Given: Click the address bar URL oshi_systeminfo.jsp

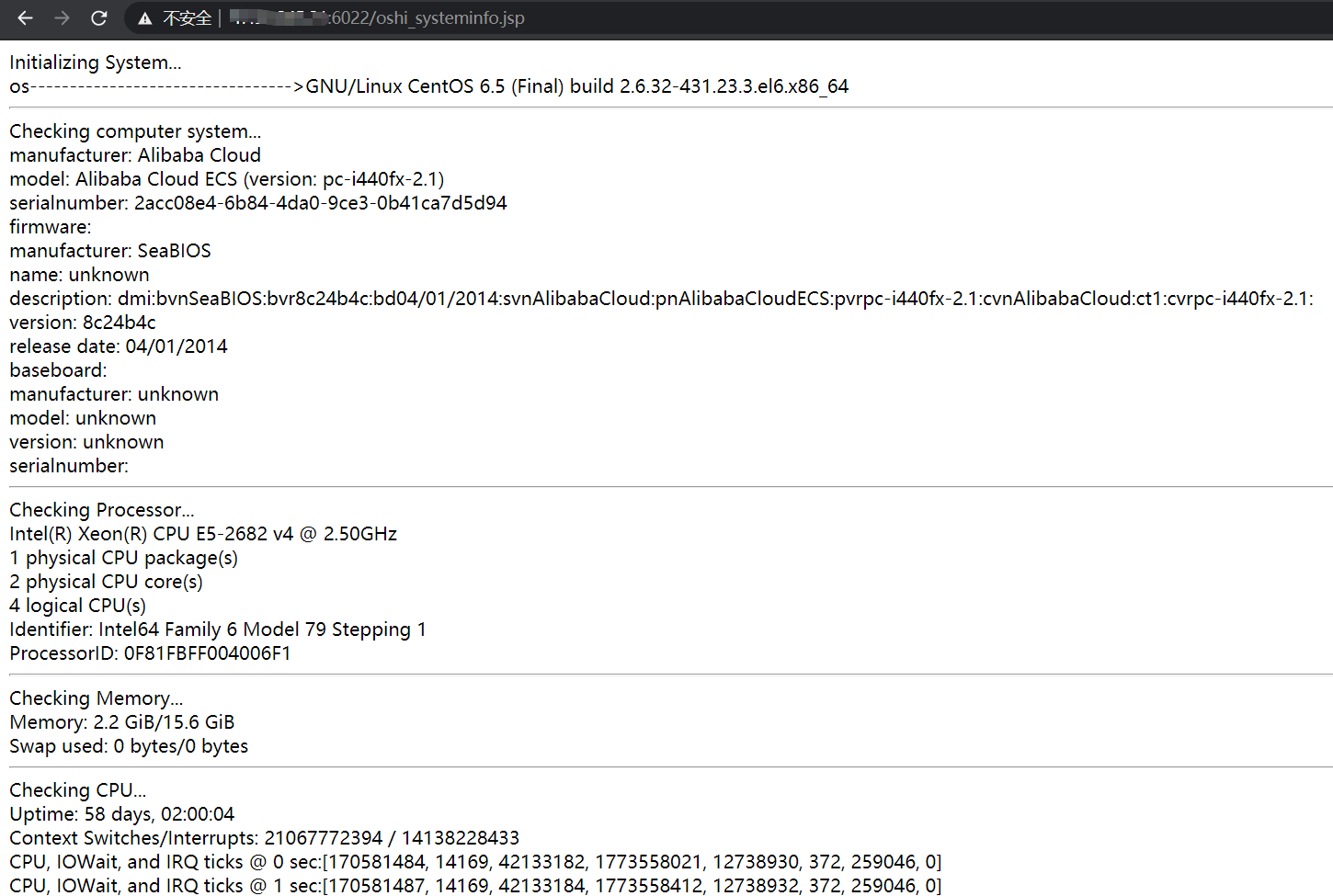Looking at the screenshot, I should coord(377,18).
